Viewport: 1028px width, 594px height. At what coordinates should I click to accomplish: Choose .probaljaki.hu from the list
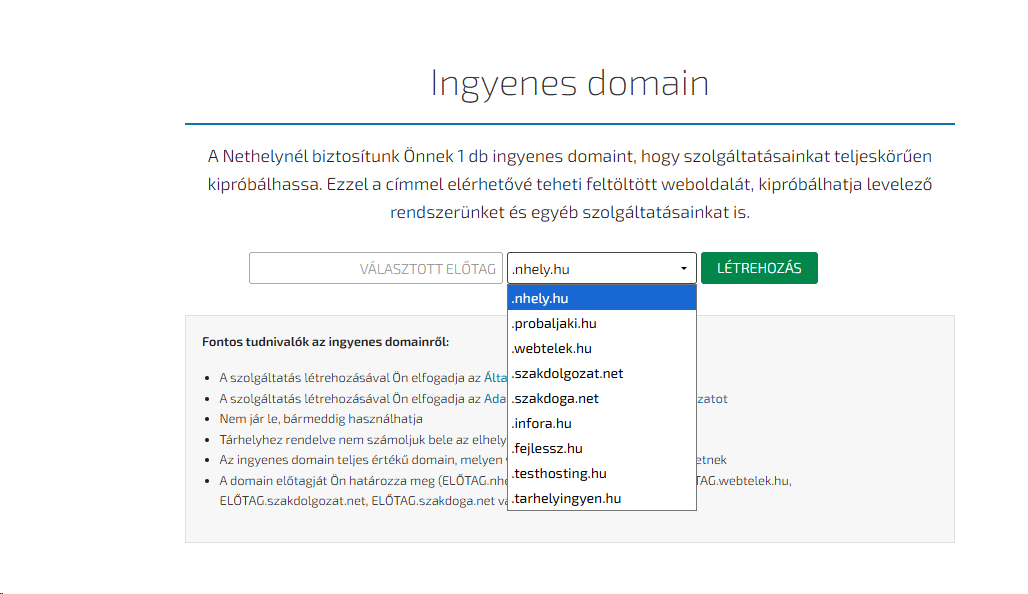point(601,323)
